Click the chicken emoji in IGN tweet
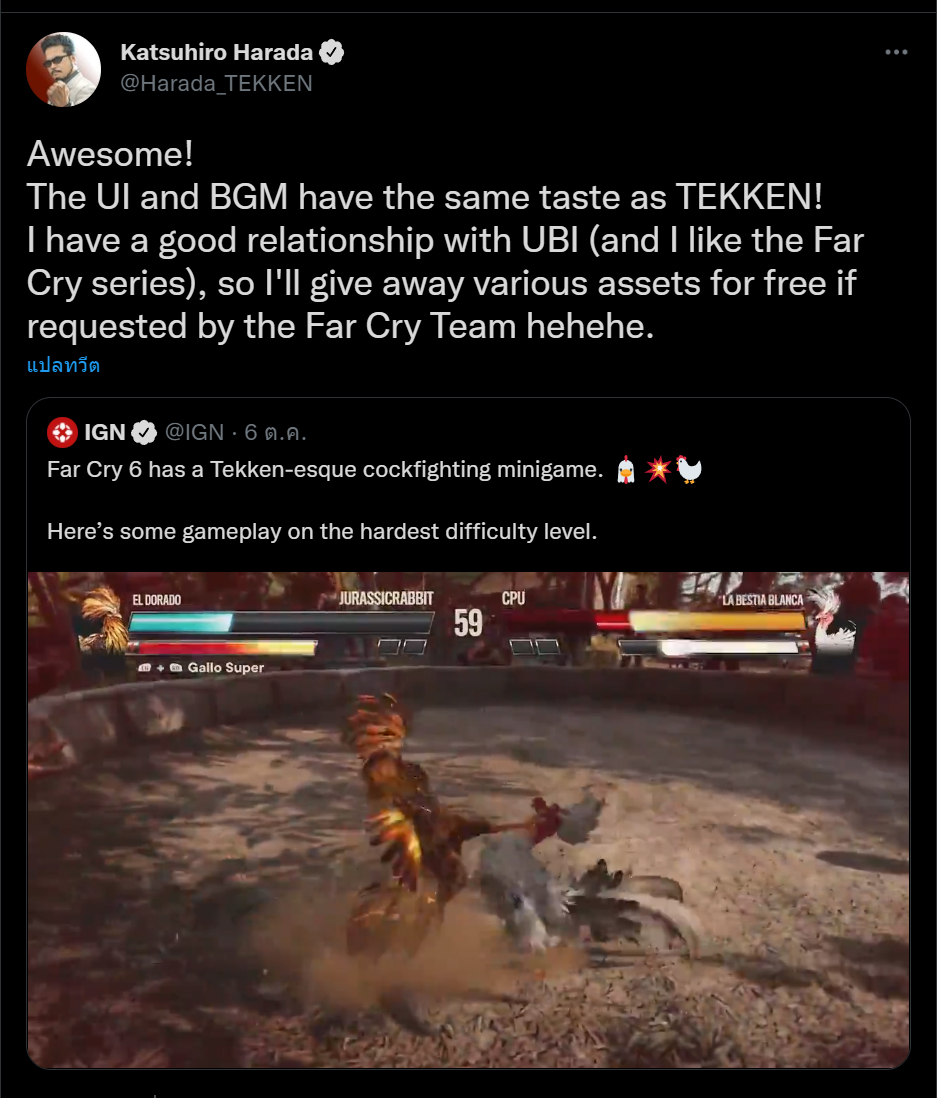Image resolution: width=937 pixels, height=1098 pixels. pos(626,469)
